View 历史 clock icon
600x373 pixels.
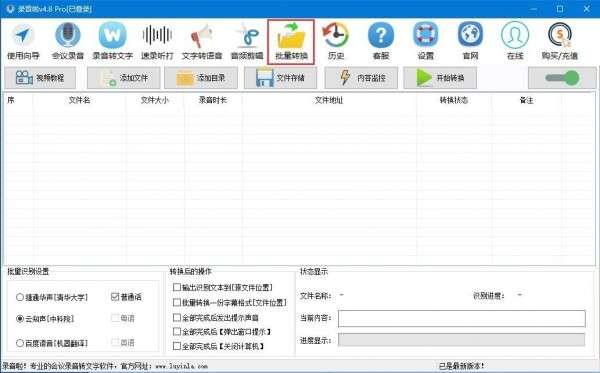coord(336,35)
